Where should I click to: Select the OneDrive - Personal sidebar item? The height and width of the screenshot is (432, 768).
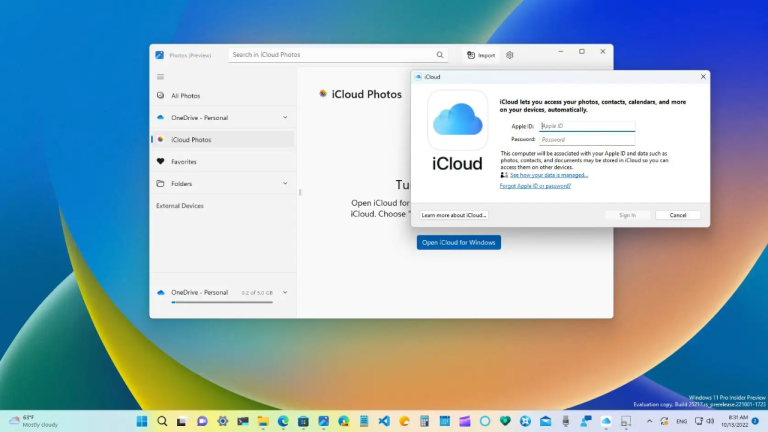223,118
